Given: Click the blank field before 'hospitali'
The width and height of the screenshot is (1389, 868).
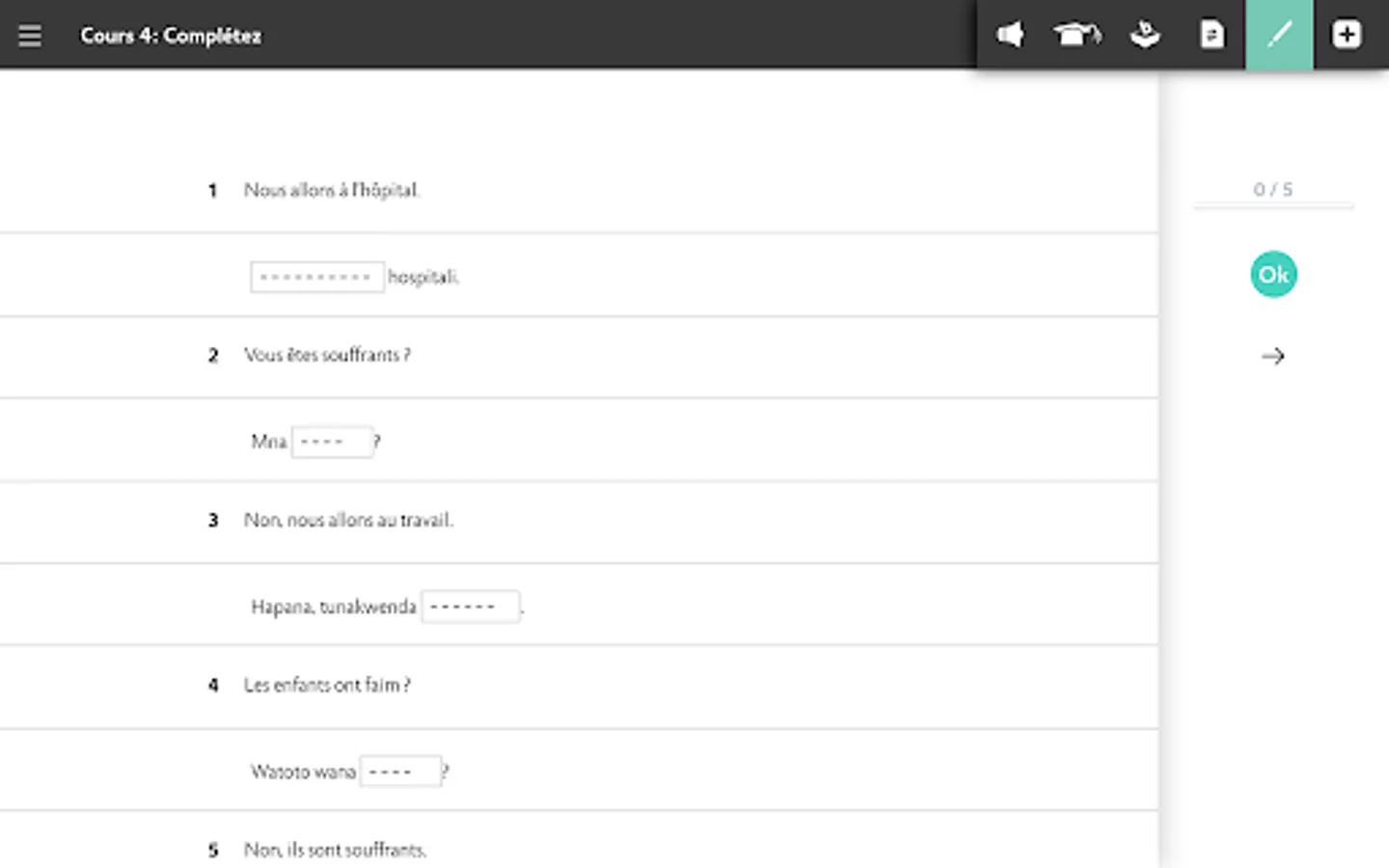Looking at the screenshot, I should 316,277.
